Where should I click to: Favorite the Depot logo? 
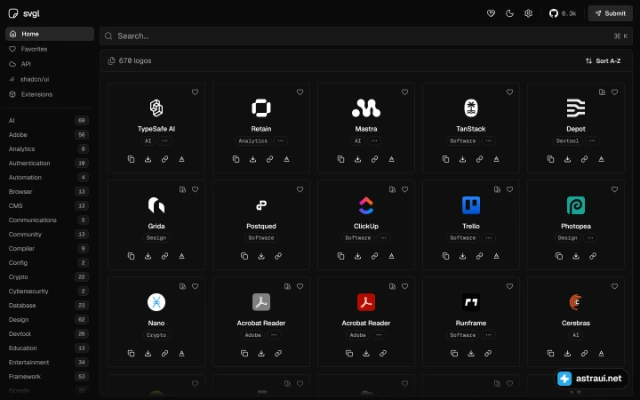(615, 92)
